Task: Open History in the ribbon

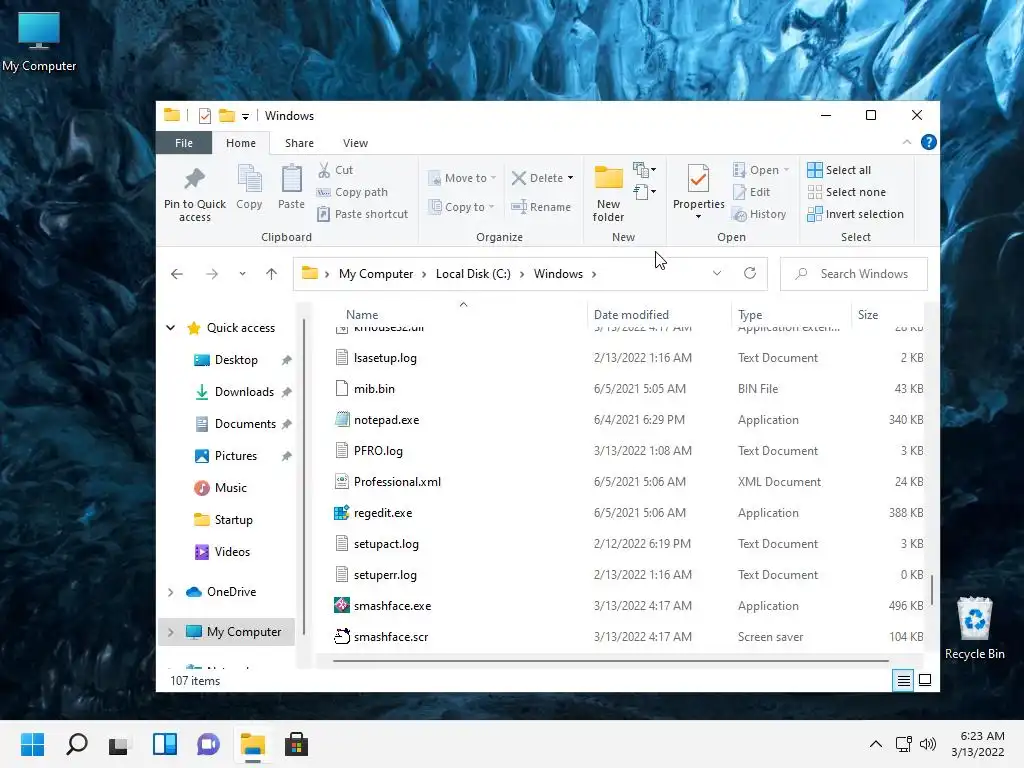Action: click(759, 214)
